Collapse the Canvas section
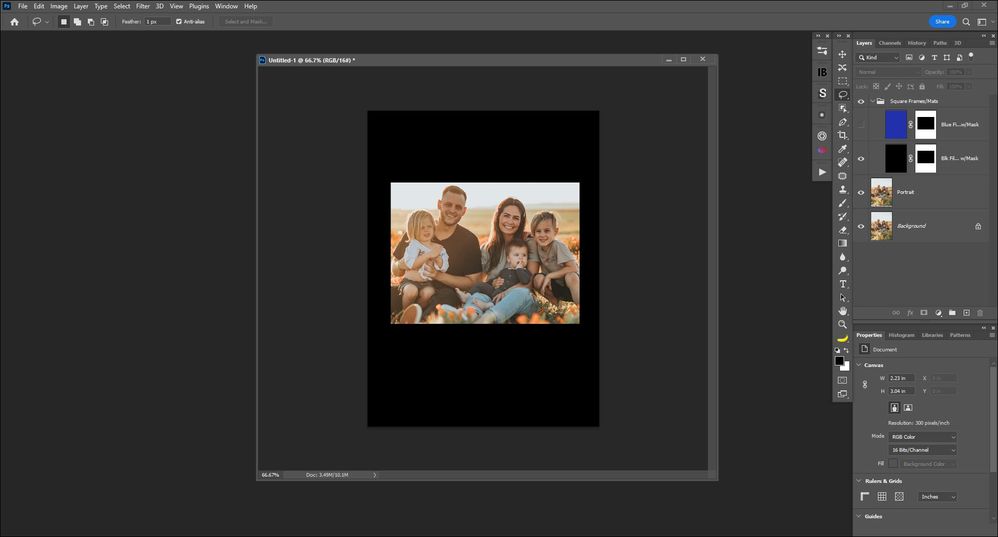 point(859,365)
